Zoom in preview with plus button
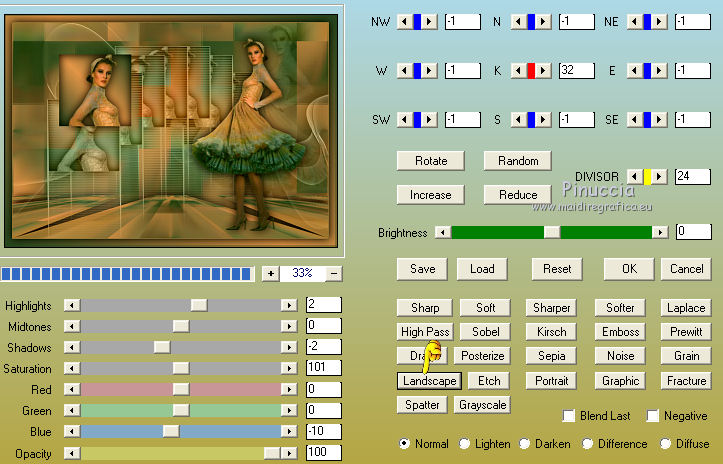 pyautogui.click(x=271, y=274)
